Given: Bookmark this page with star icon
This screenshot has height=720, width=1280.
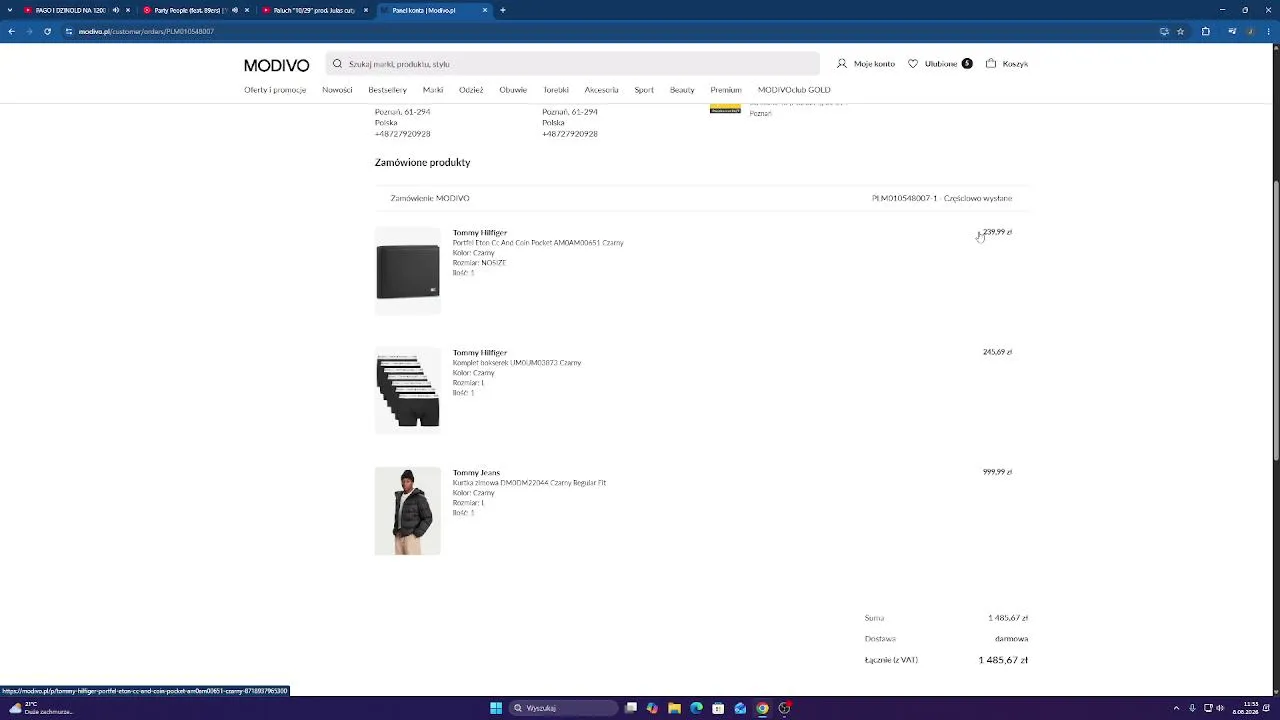Looking at the screenshot, I should (1180, 31).
